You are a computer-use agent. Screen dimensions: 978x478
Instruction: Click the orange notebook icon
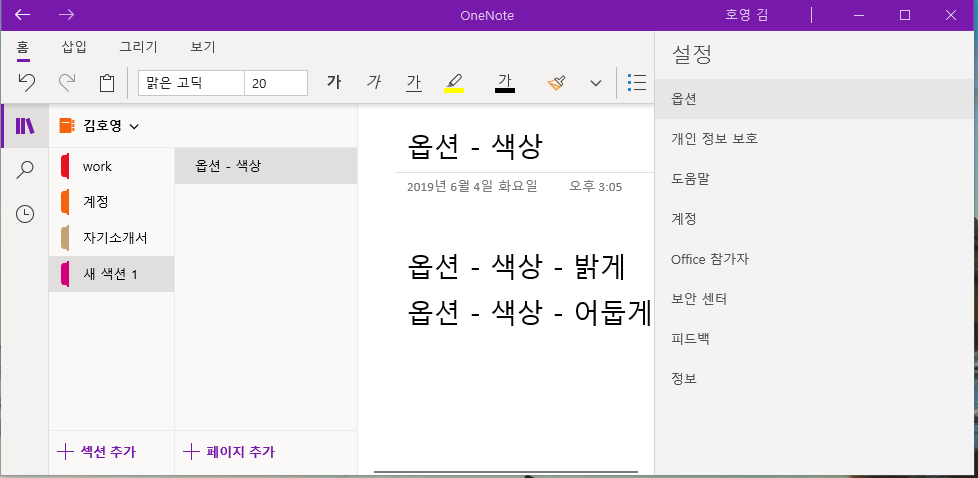click(66, 126)
